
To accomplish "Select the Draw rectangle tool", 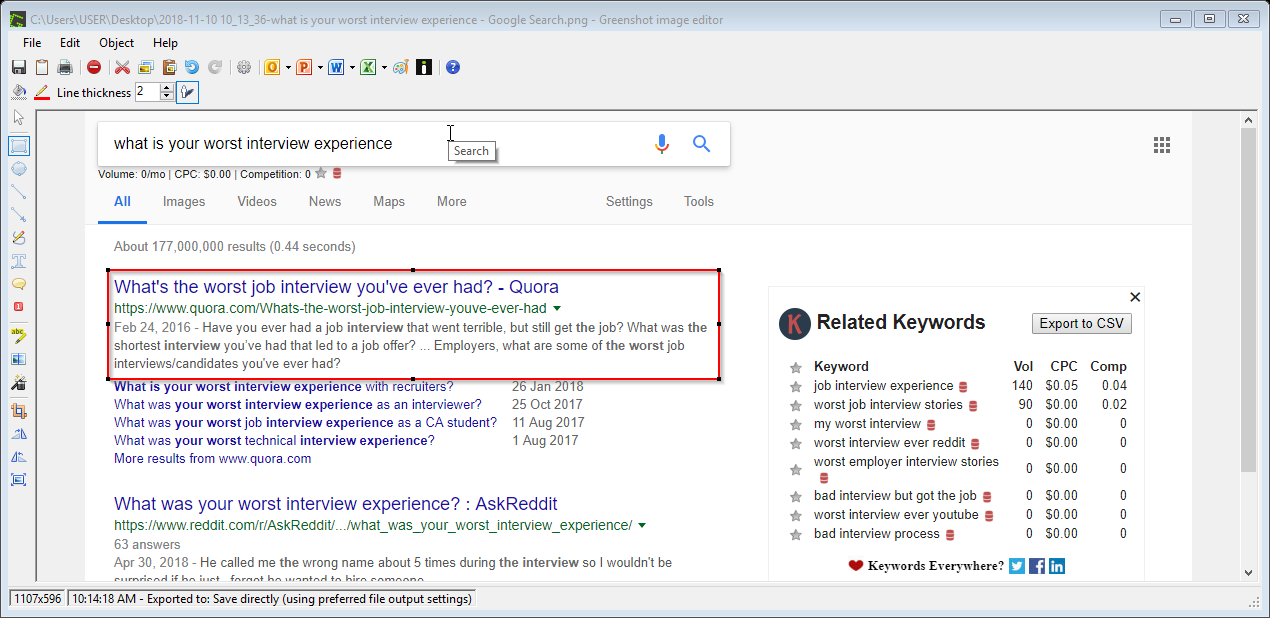I will [18, 145].
